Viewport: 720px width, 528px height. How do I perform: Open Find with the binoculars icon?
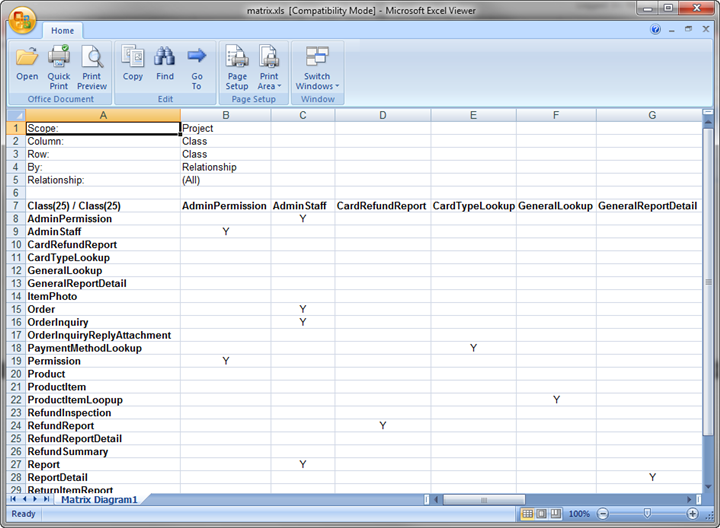[165, 64]
